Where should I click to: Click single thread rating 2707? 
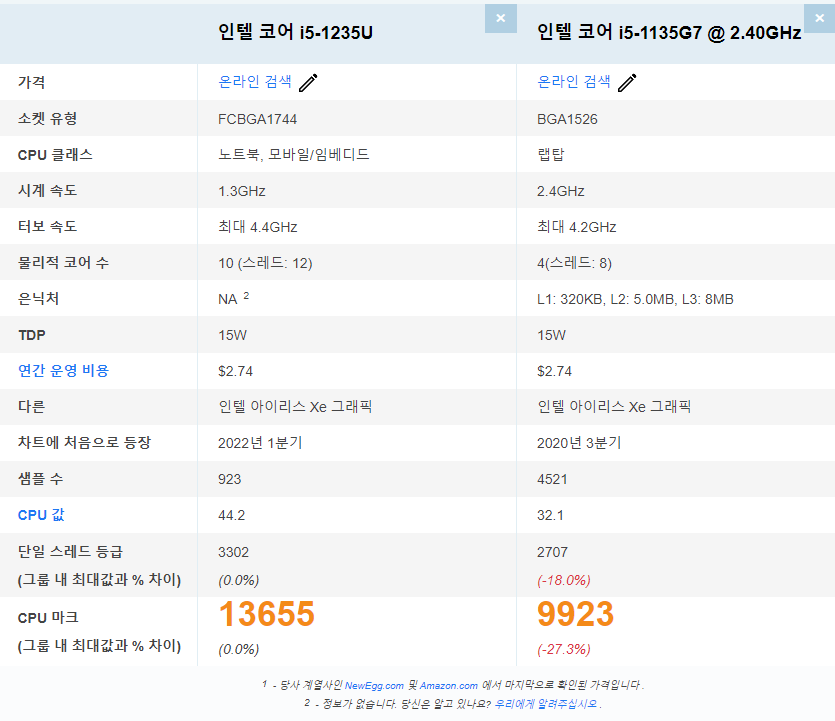(x=552, y=552)
